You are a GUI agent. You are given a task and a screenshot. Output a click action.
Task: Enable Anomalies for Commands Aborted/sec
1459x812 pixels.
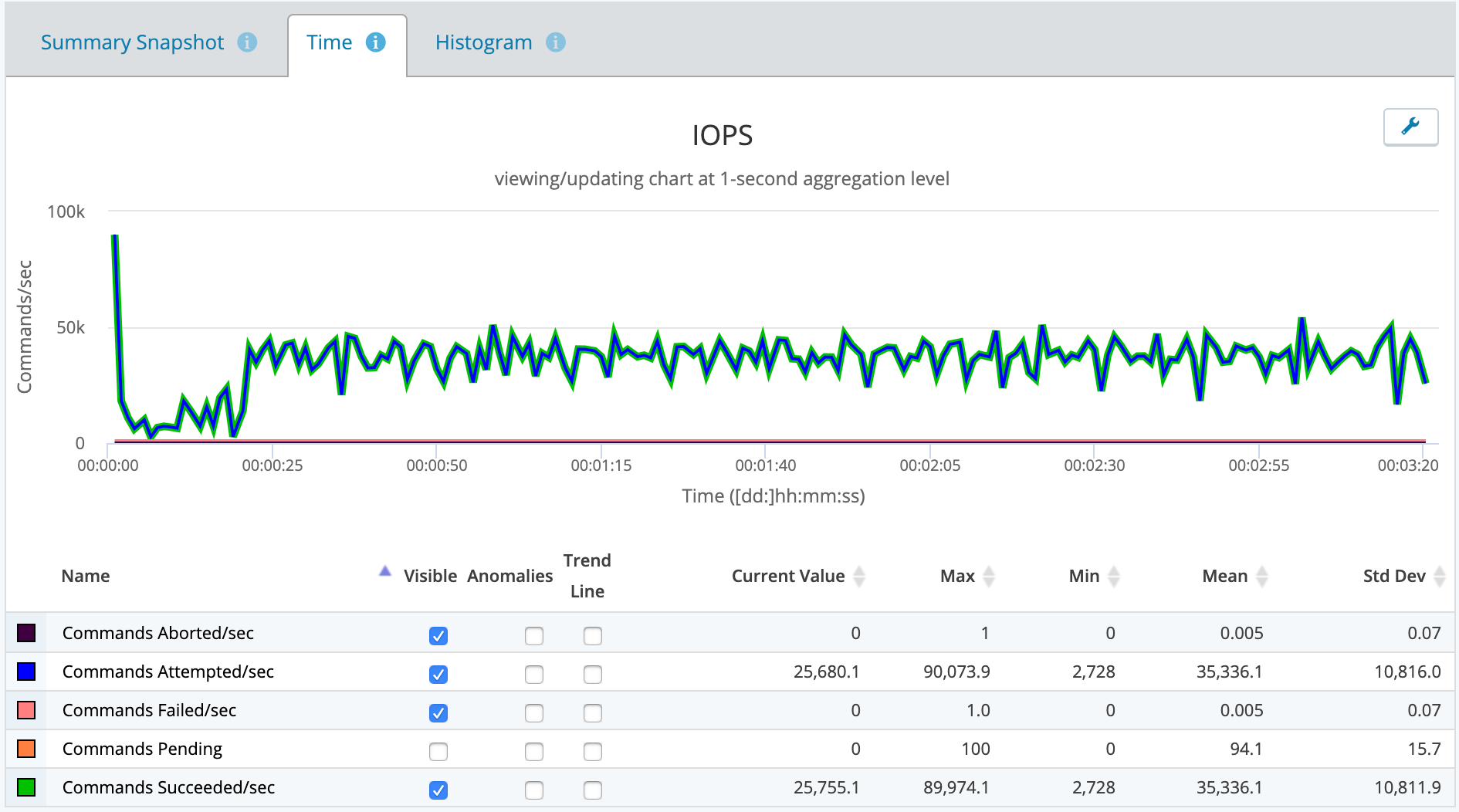click(534, 635)
